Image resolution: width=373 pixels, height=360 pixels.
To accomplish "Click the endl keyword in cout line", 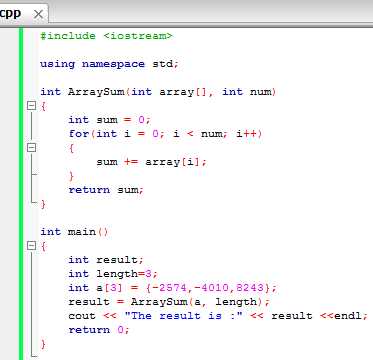I will [x=348, y=316].
